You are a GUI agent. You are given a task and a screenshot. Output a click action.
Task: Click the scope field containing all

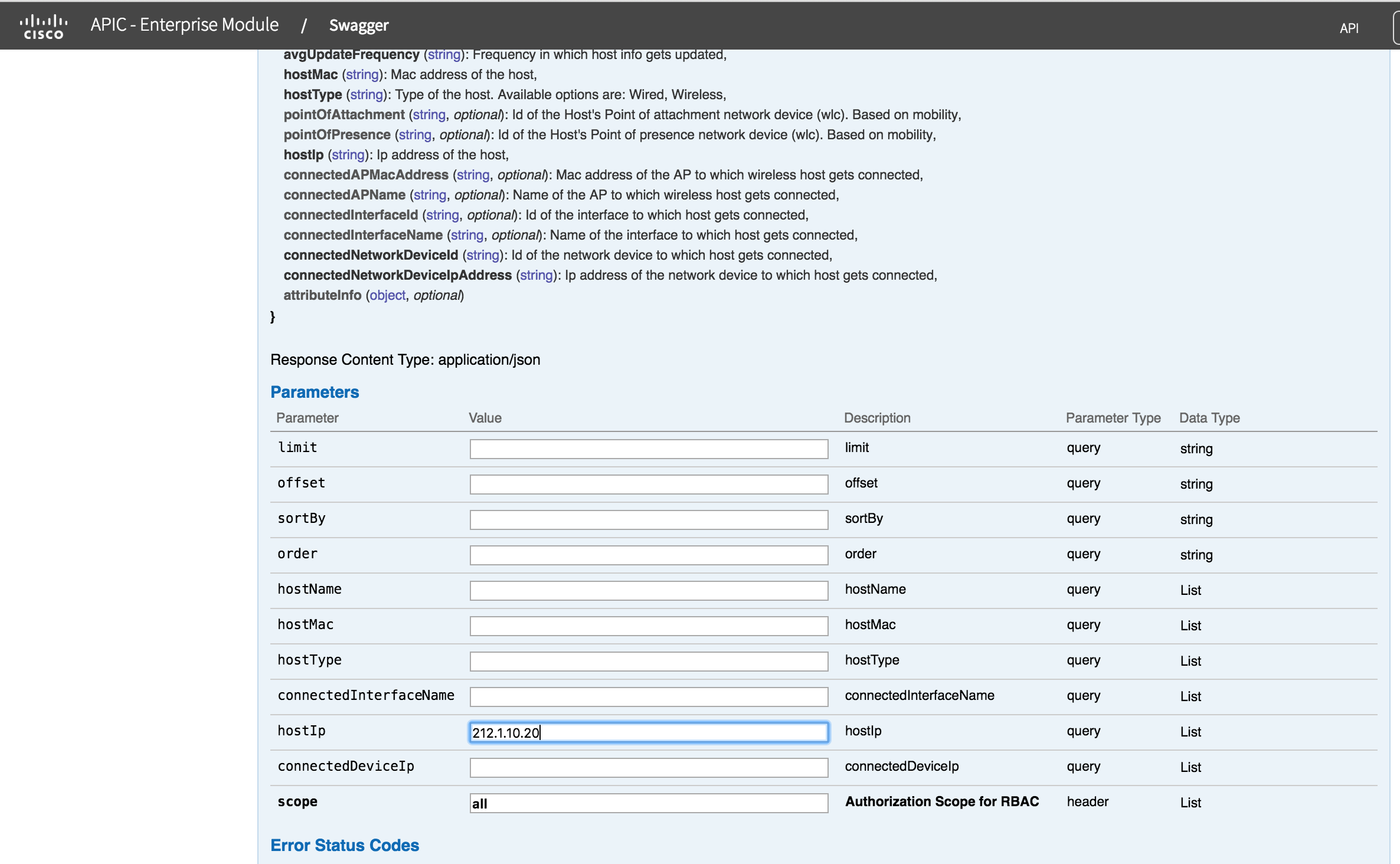point(648,803)
